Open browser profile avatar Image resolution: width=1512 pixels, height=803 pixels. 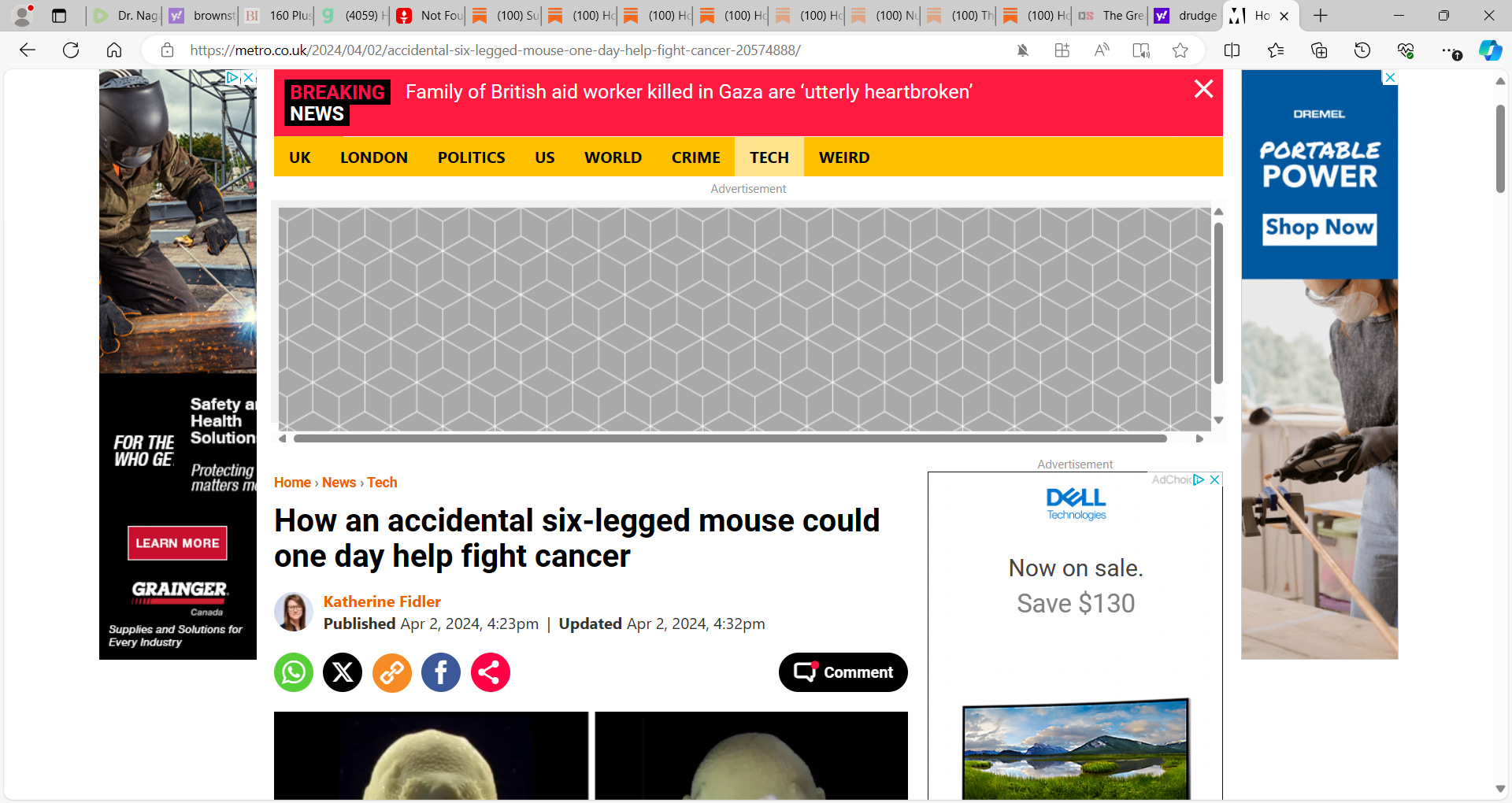[x=24, y=15]
